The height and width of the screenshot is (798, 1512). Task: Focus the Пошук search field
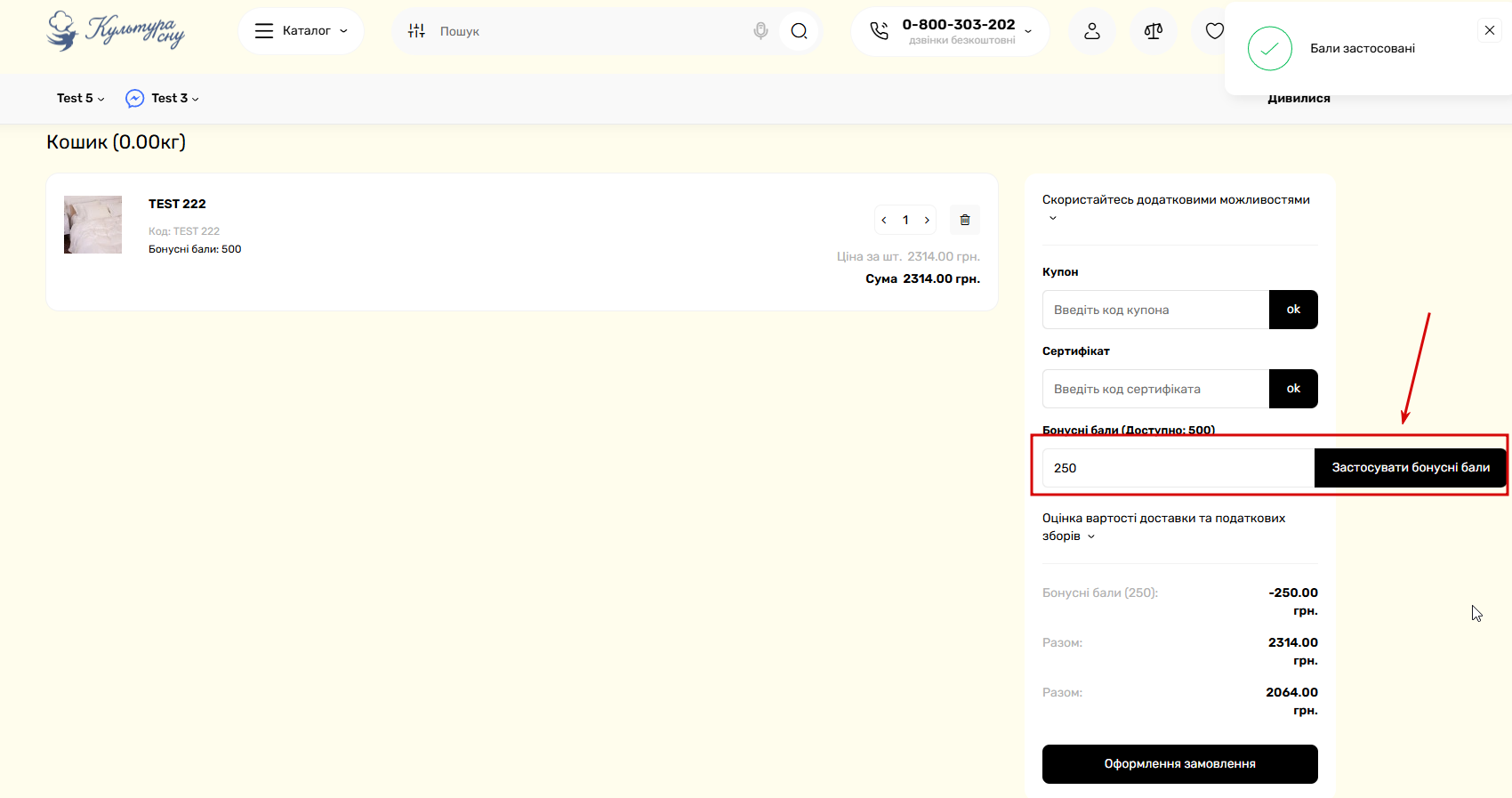click(591, 31)
